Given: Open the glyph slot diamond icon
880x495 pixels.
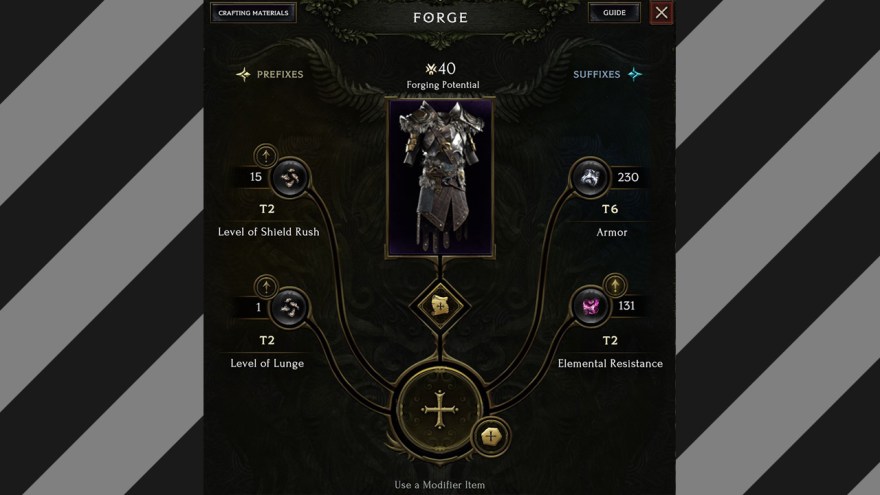Looking at the screenshot, I should point(440,306).
